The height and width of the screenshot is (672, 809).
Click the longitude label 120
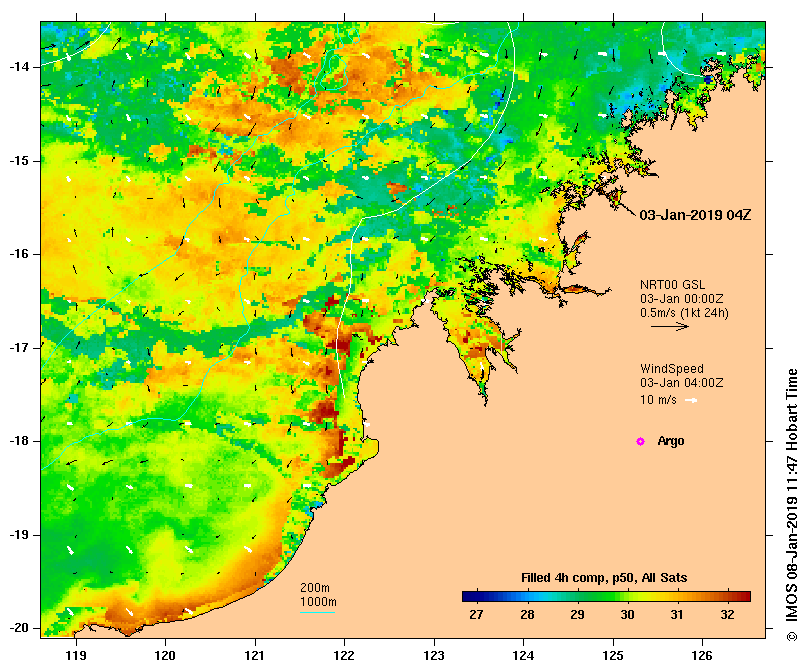pos(165,656)
